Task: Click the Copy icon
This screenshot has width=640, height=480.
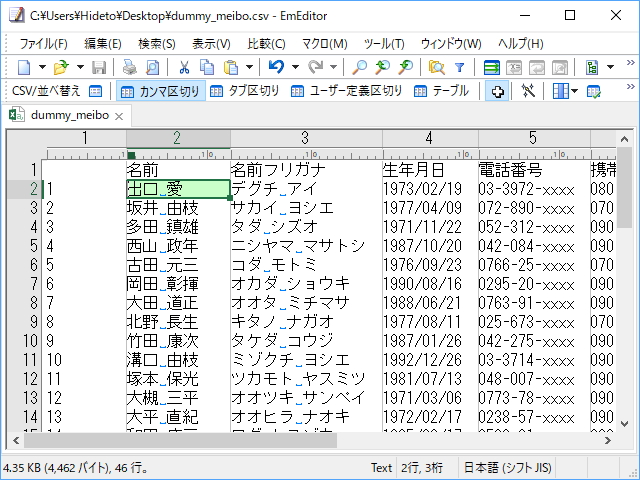Action: [x=207, y=67]
